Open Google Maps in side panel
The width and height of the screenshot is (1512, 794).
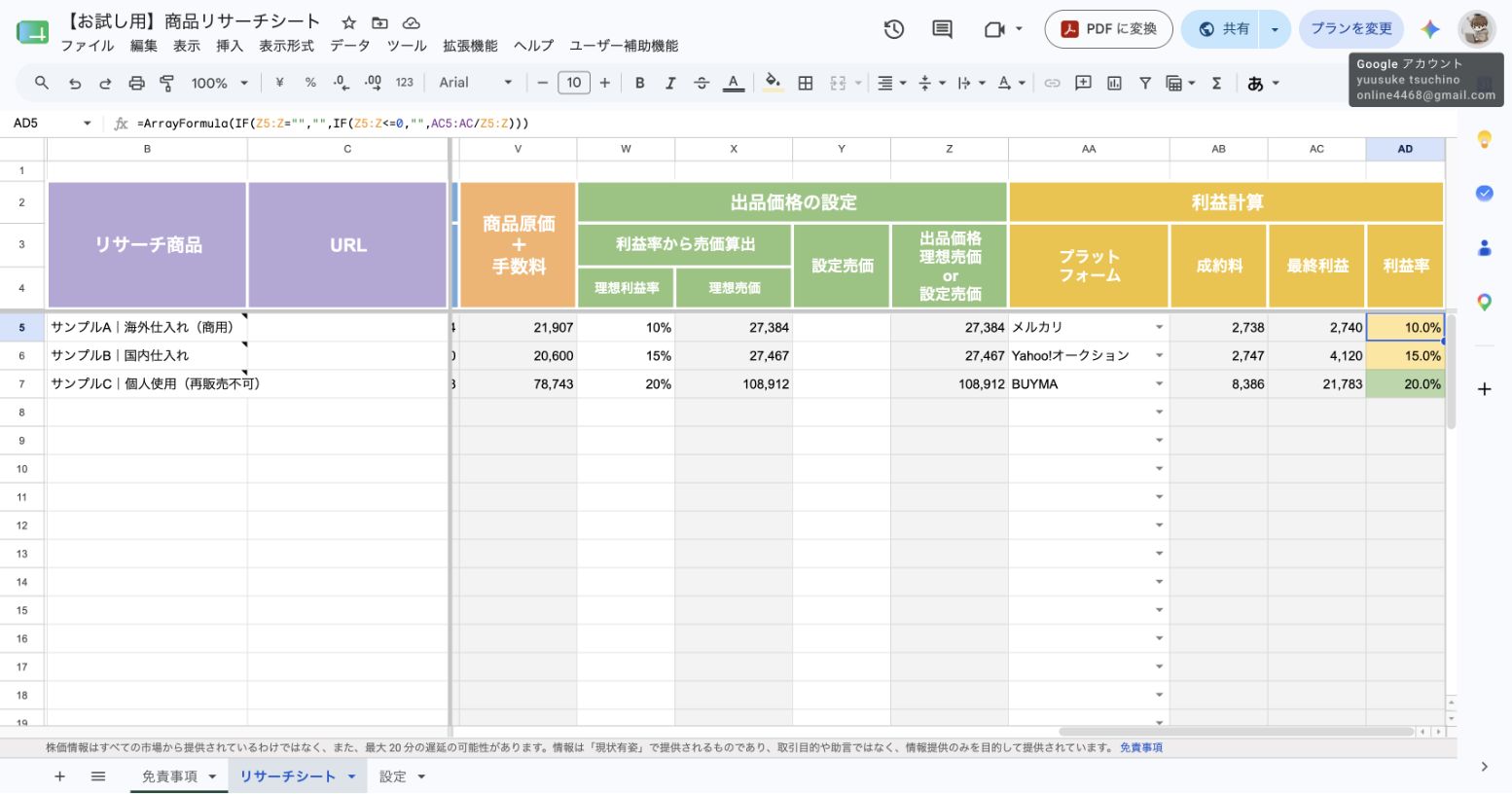[x=1485, y=302]
